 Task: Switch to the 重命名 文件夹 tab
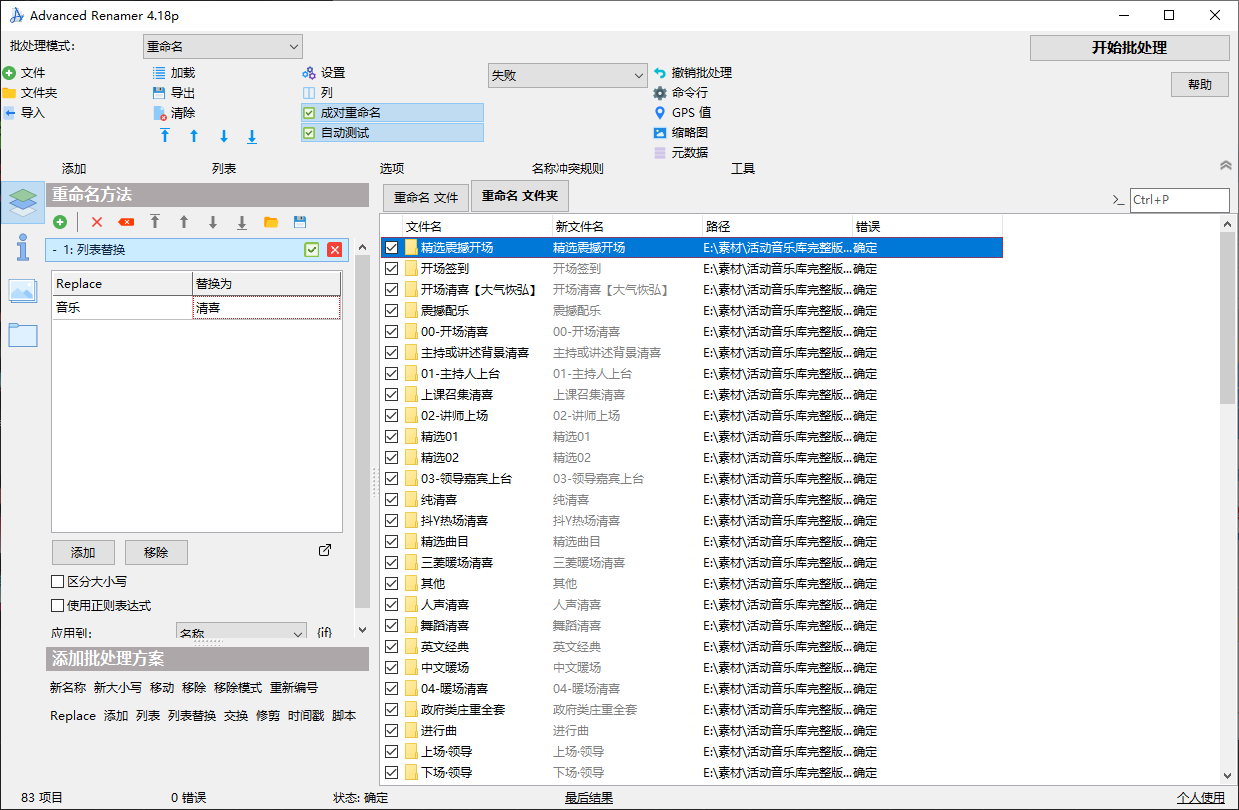[x=519, y=196]
